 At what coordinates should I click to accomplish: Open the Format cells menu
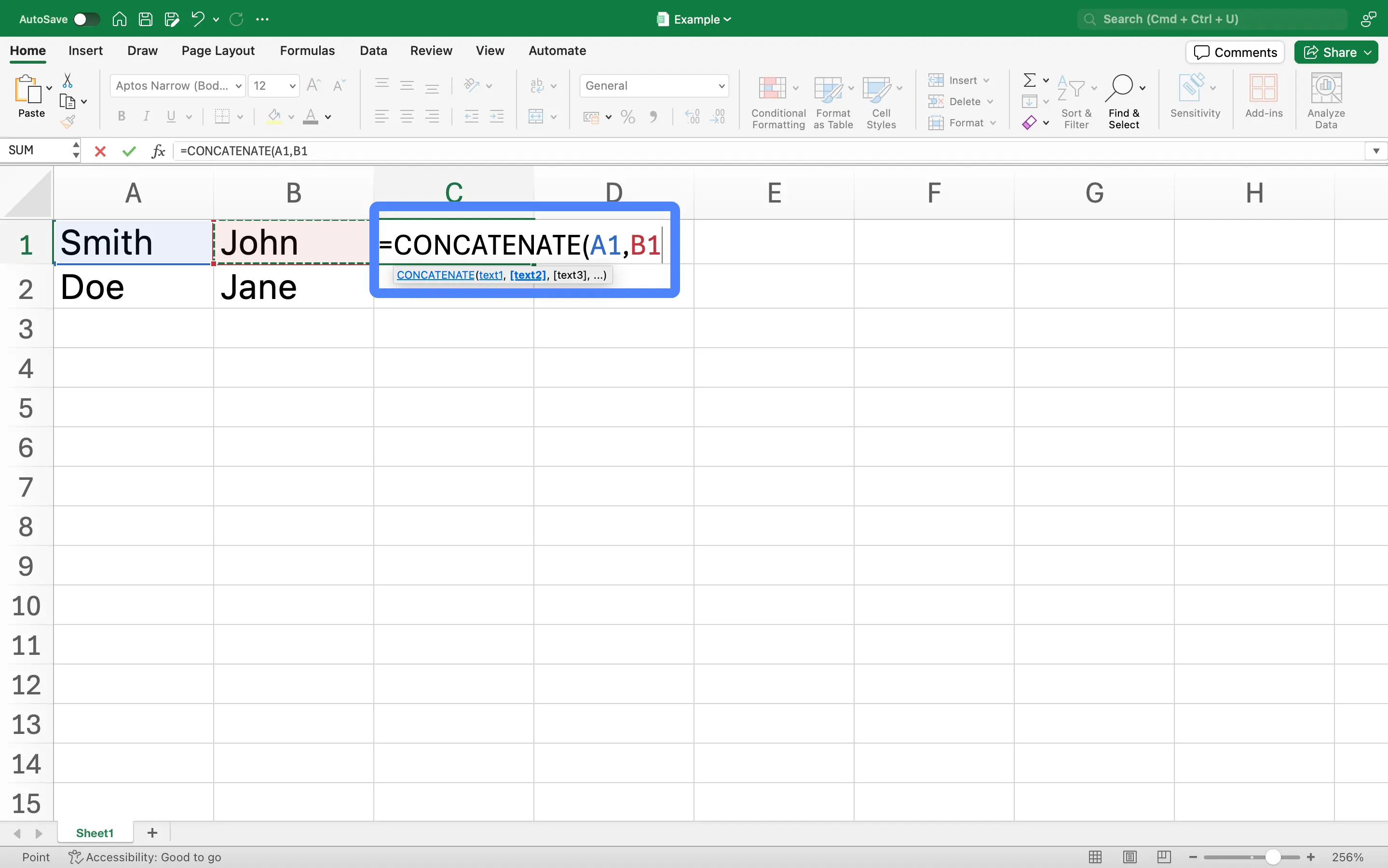coord(962,123)
